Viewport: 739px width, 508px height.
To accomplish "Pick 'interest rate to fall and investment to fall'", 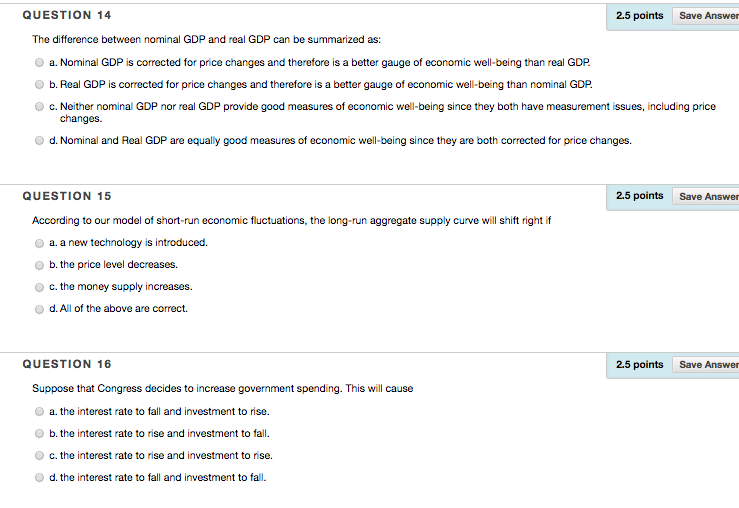I will 39,478.
